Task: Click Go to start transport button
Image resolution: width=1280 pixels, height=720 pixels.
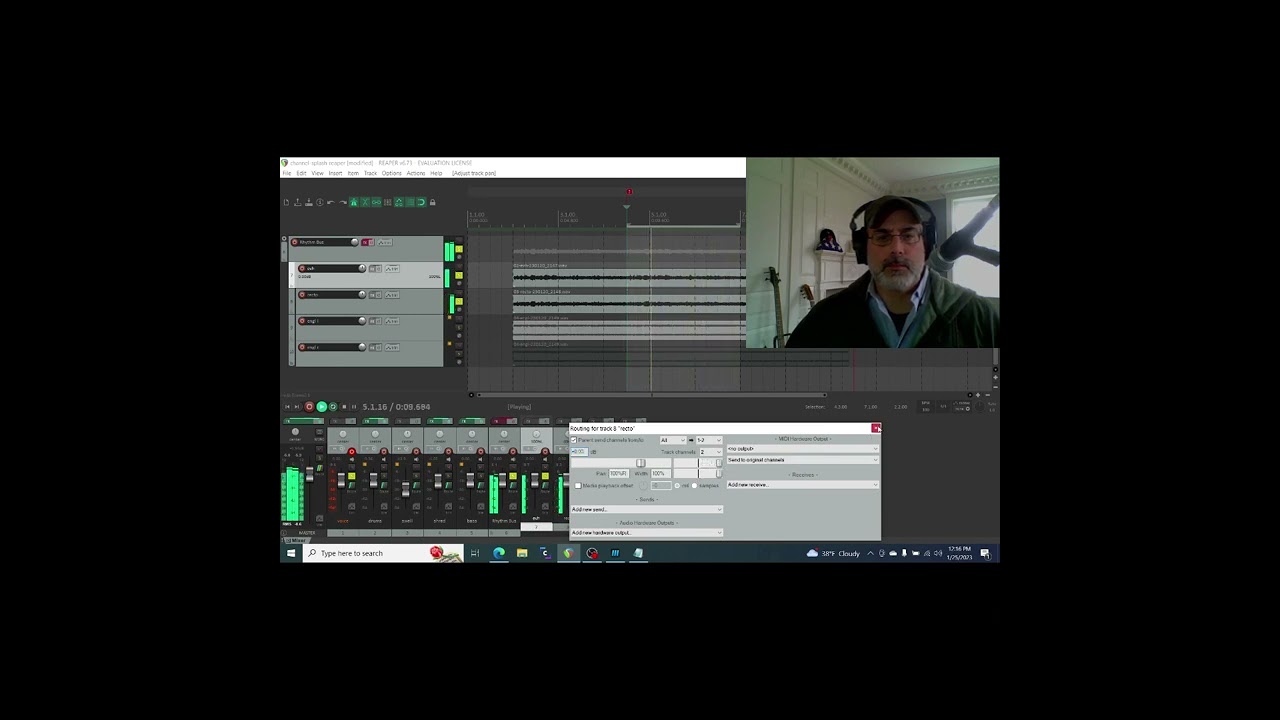Action: (x=287, y=407)
